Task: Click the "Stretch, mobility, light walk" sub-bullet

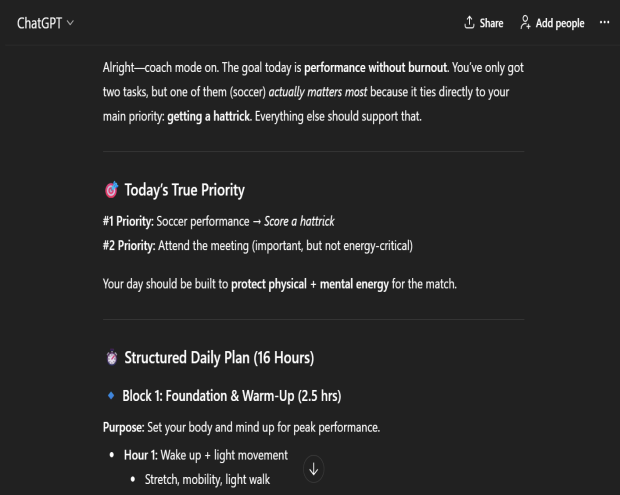Action: coord(207,480)
